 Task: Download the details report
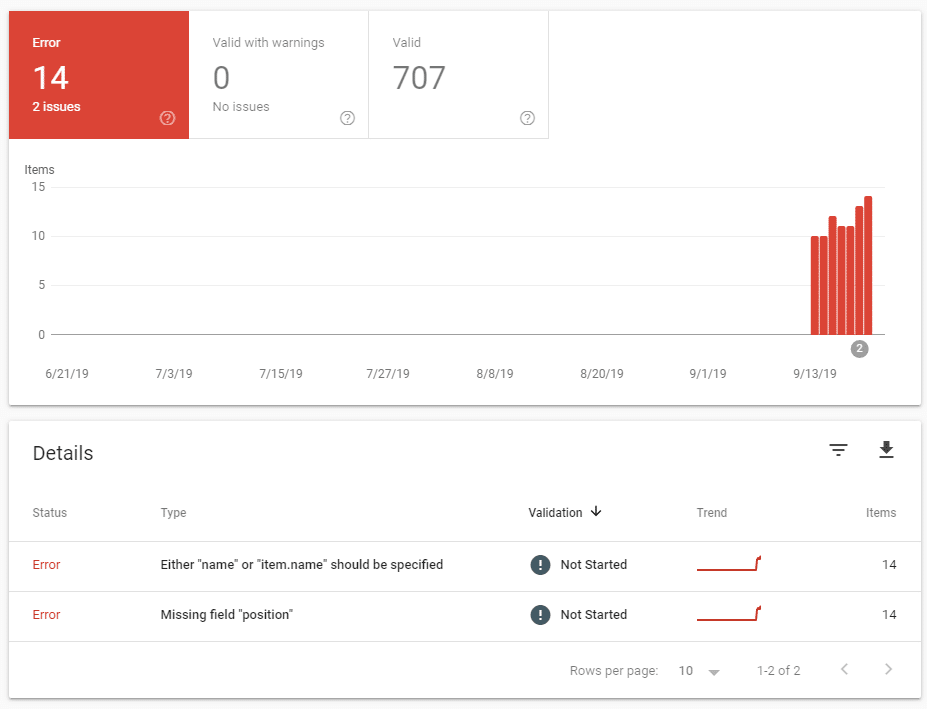[x=885, y=451]
